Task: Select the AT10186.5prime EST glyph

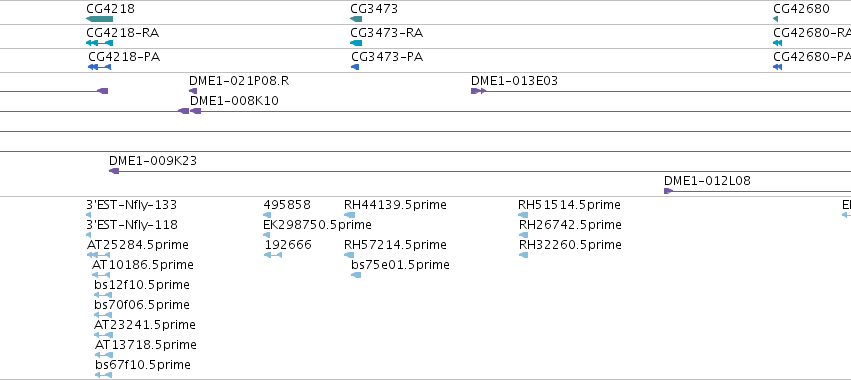Action: click(101, 275)
